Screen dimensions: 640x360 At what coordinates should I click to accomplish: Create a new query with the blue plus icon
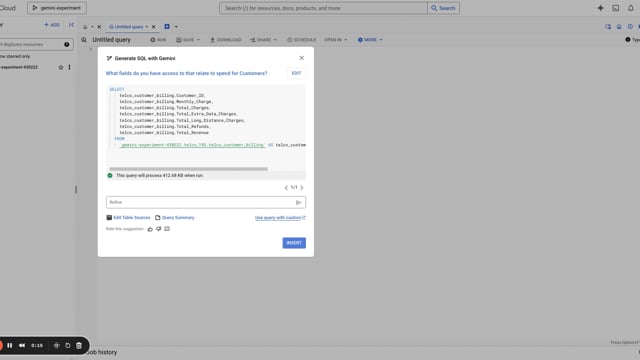tap(167, 27)
